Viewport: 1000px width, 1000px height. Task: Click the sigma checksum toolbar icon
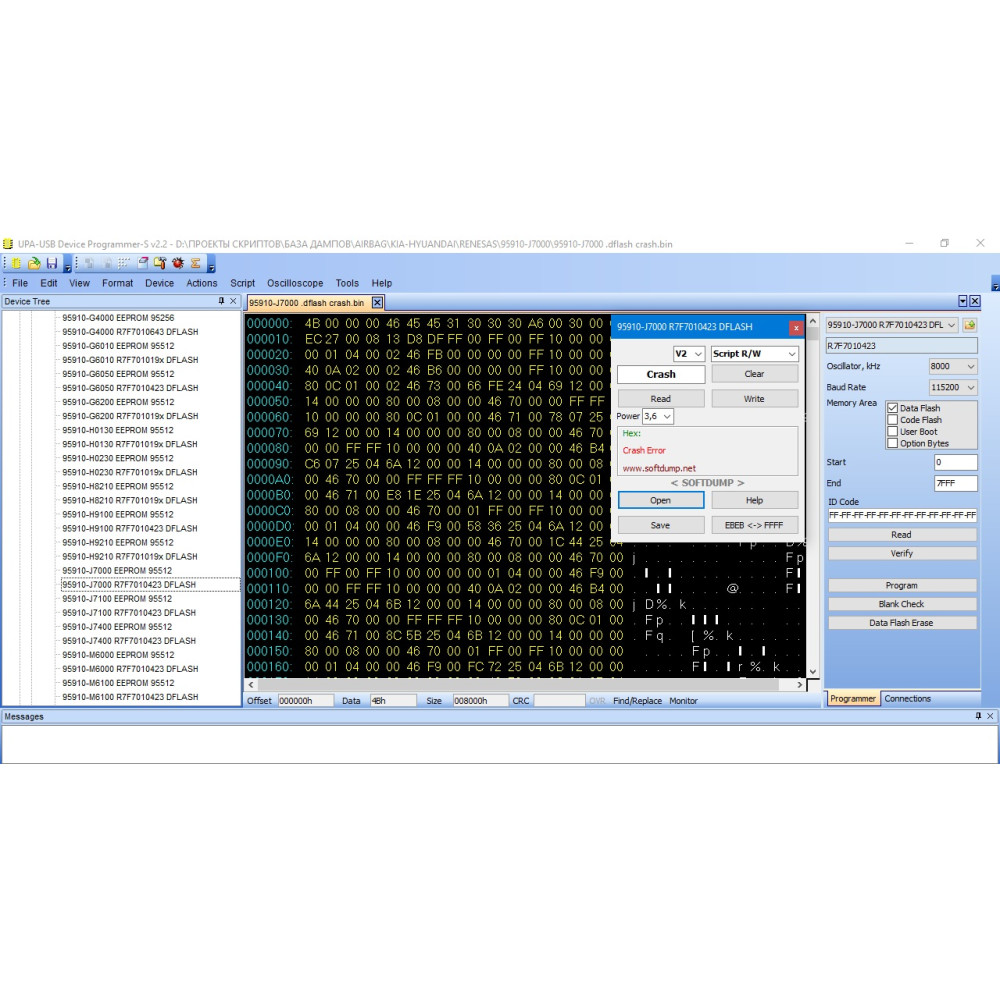(x=196, y=263)
